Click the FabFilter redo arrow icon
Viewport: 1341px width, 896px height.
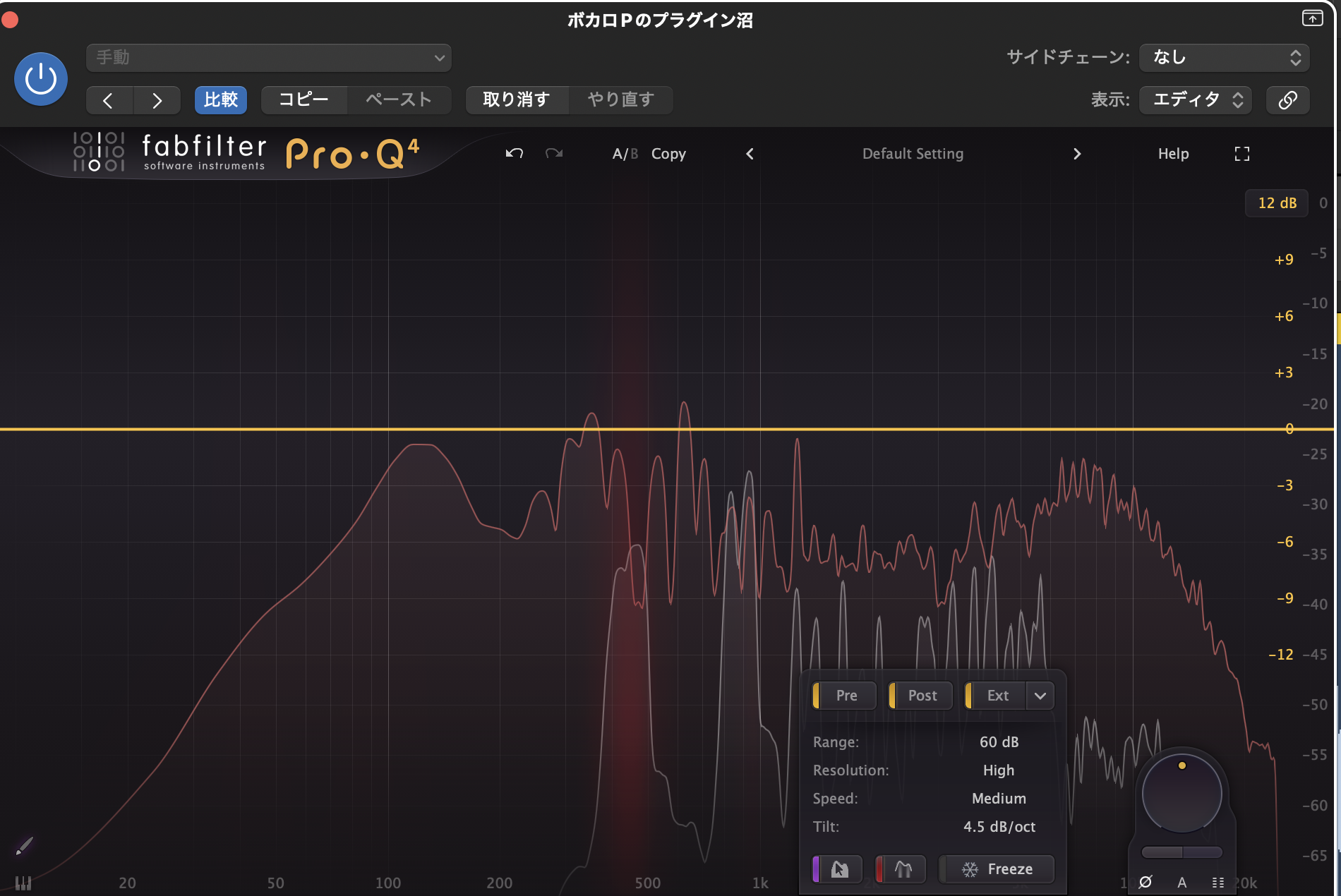click(554, 153)
